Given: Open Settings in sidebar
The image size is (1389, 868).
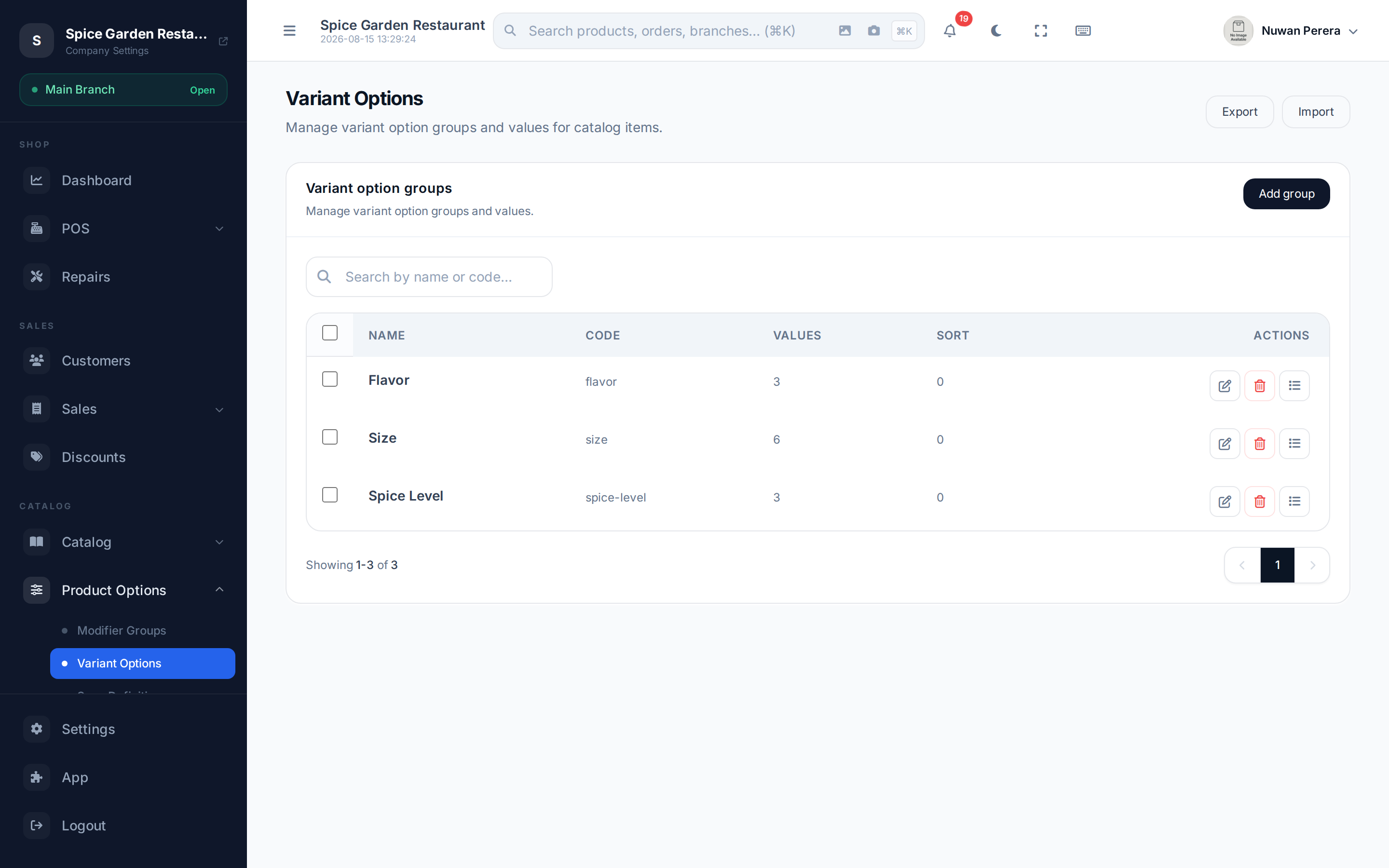Looking at the screenshot, I should tap(123, 729).
